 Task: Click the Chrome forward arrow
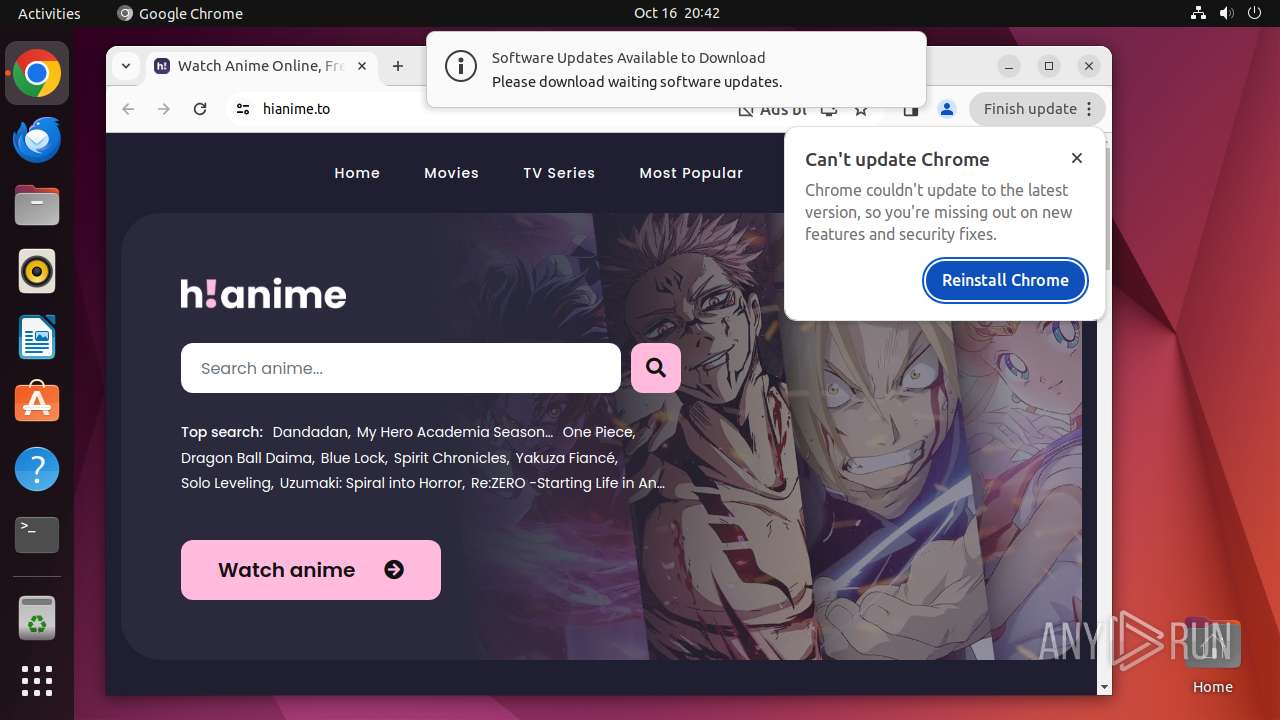pos(164,109)
